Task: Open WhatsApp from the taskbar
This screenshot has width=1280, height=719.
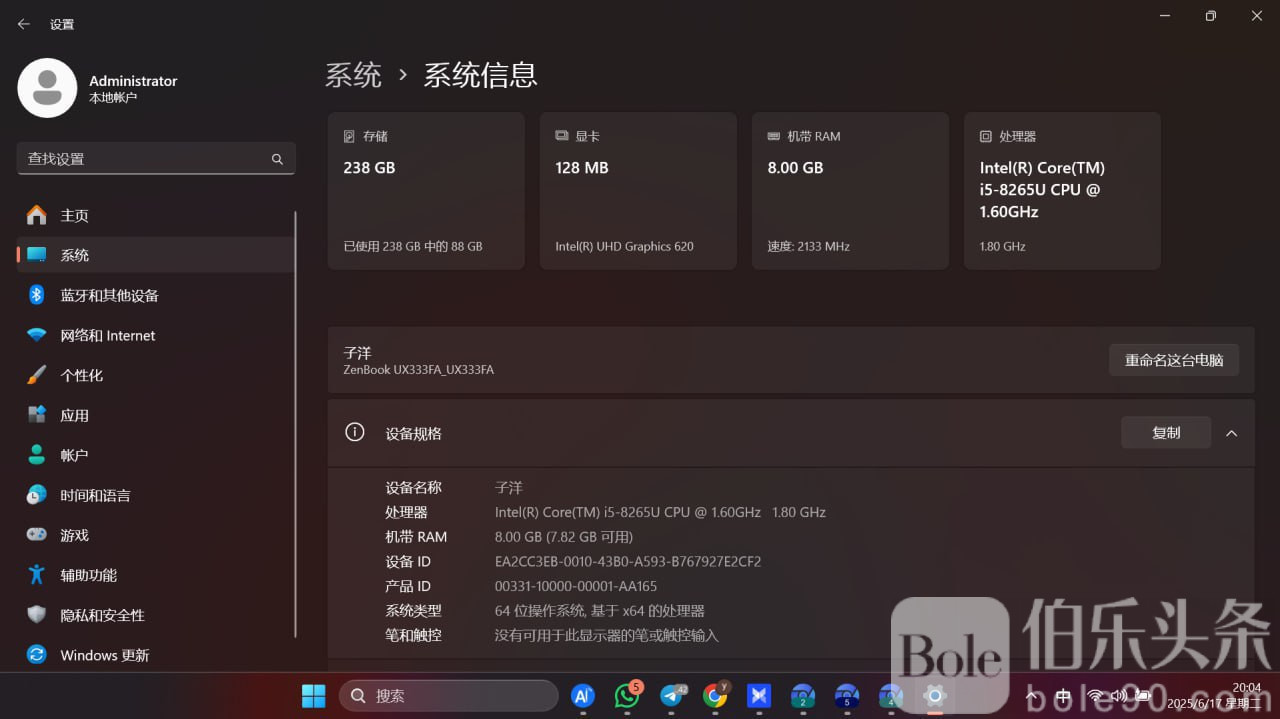Action: [x=627, y=696]
